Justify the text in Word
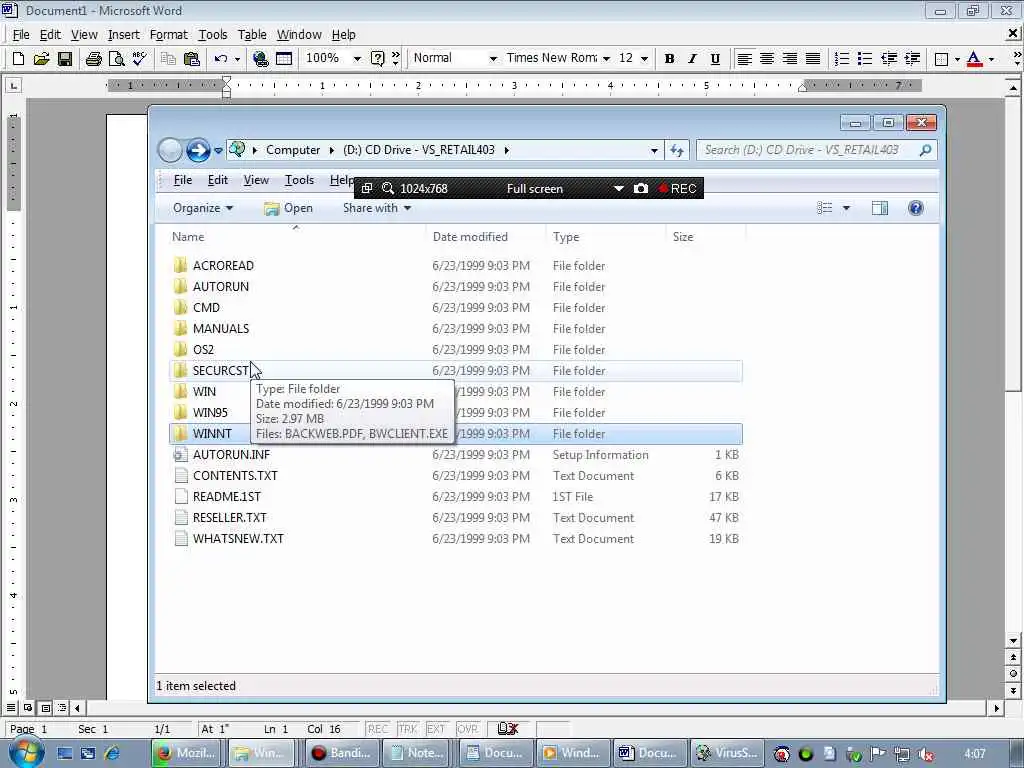 point(812,59)
